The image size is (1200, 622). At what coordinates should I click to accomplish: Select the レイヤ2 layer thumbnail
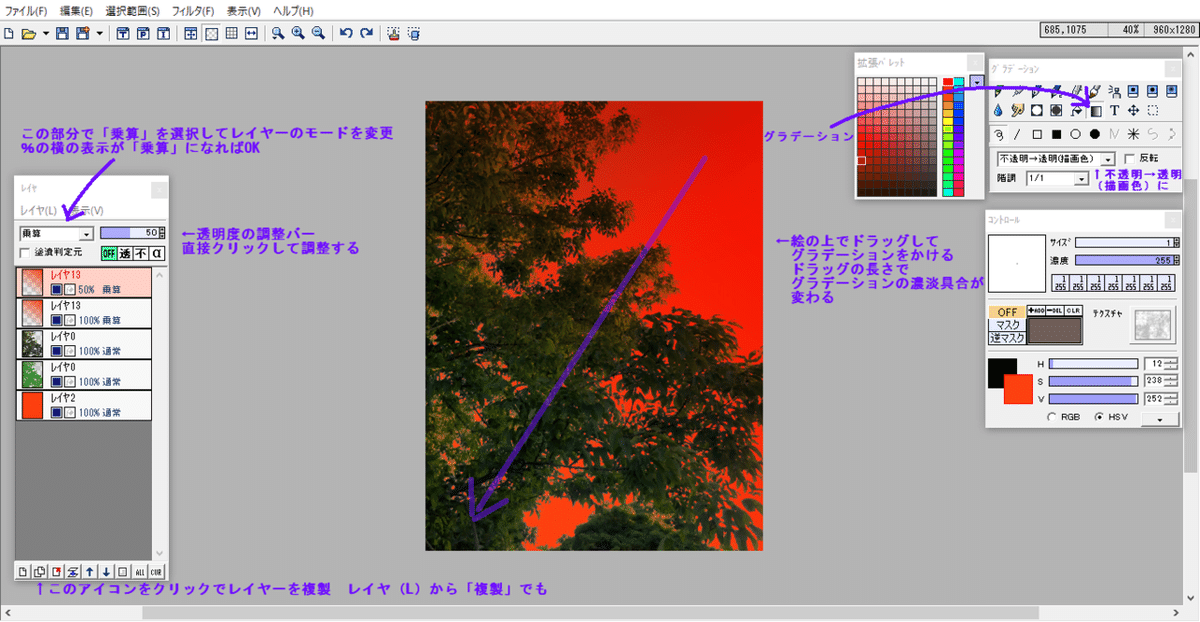click(x=33, y=405)
